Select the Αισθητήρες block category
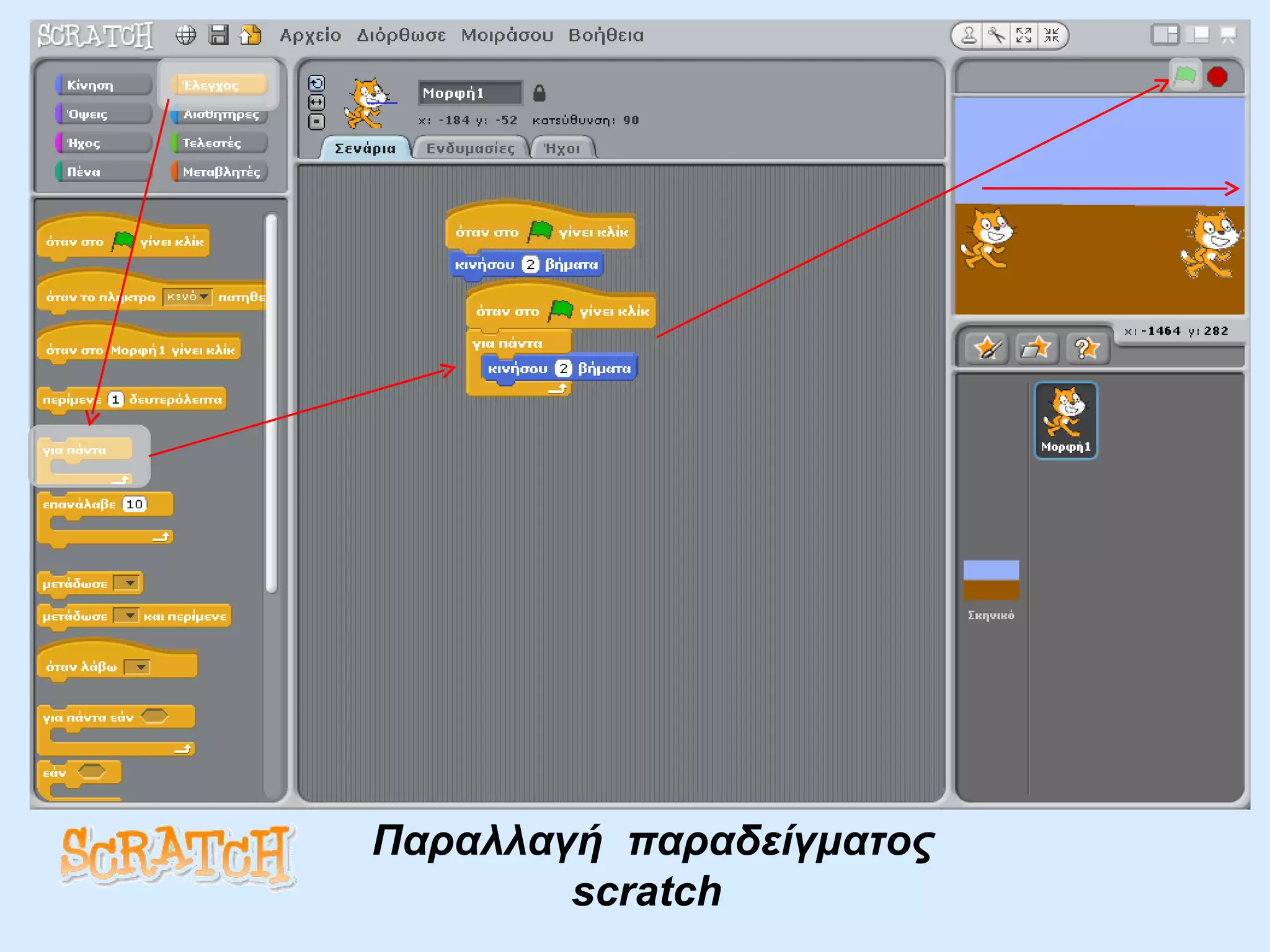 point(219,114)
